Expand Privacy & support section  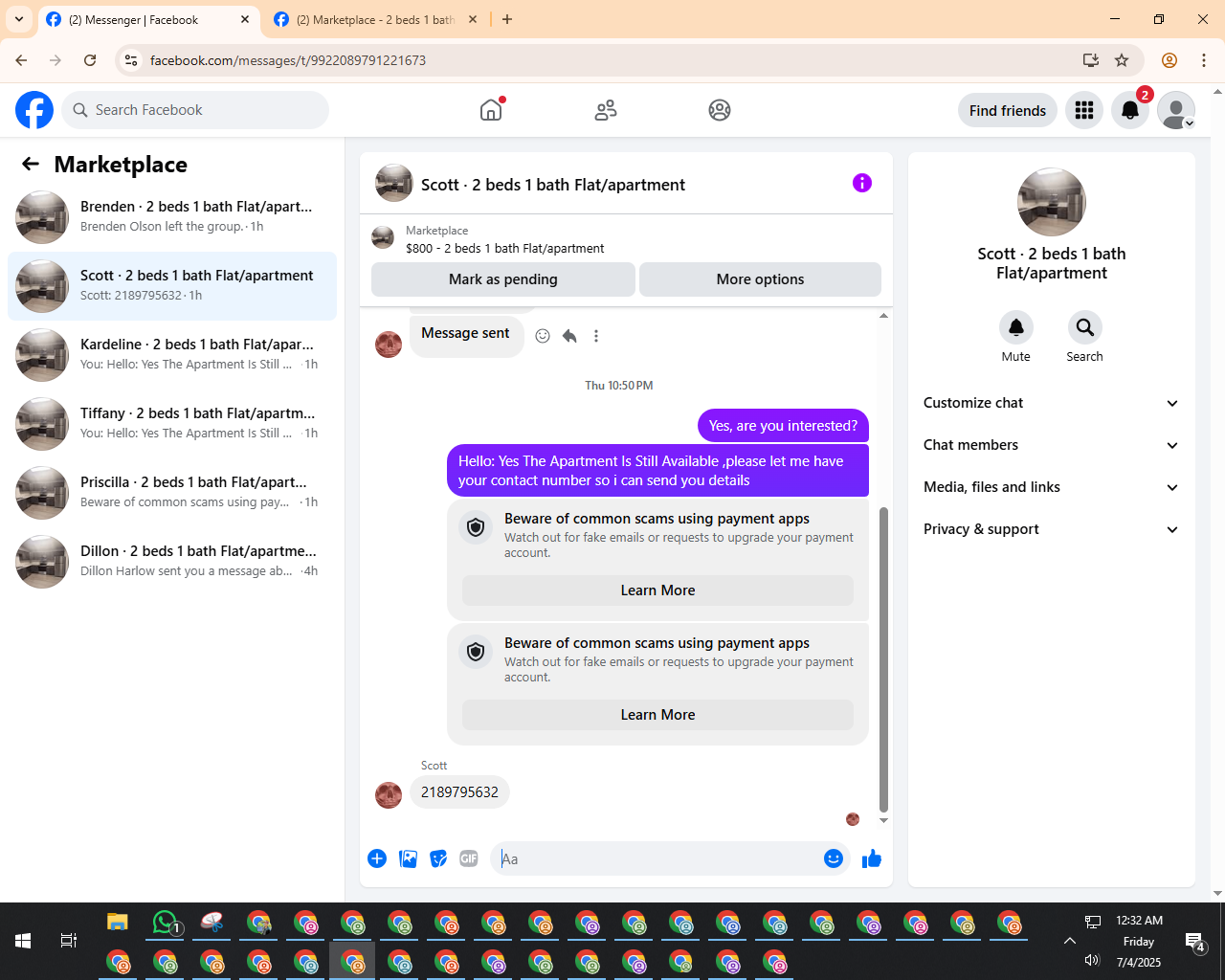coord(1051,529)
